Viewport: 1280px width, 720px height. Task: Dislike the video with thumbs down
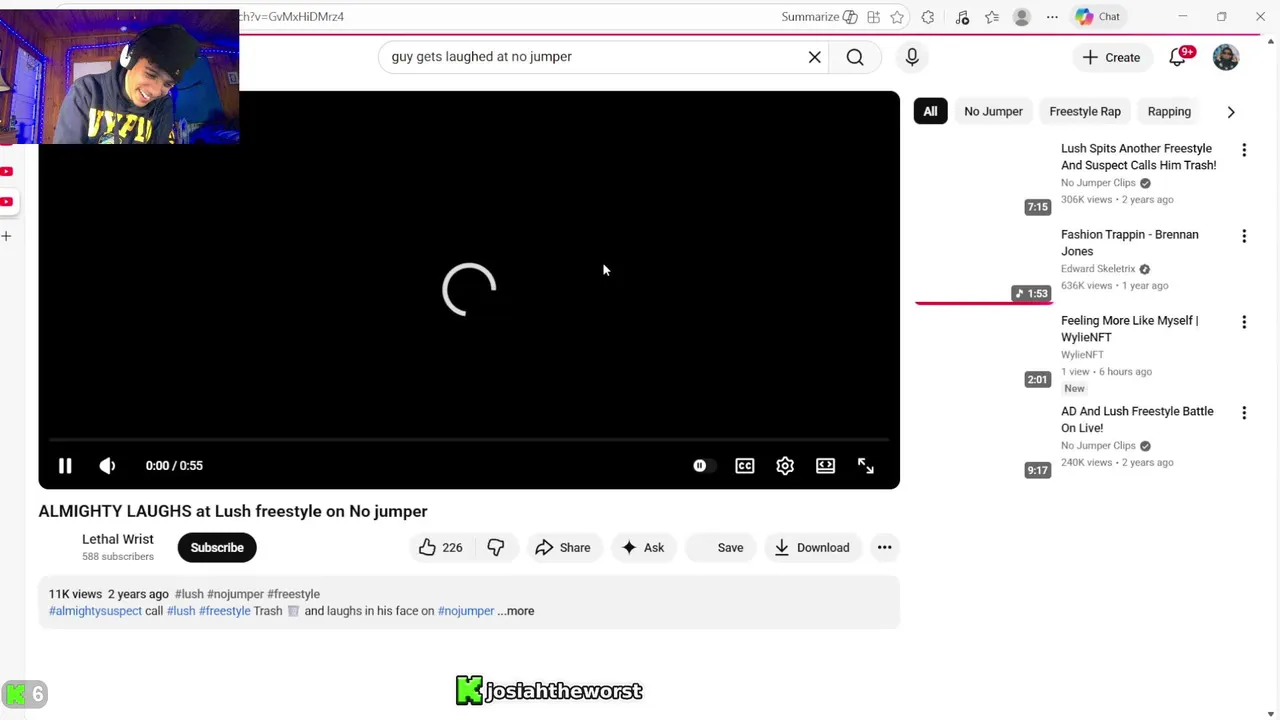[x=496, y=548]
